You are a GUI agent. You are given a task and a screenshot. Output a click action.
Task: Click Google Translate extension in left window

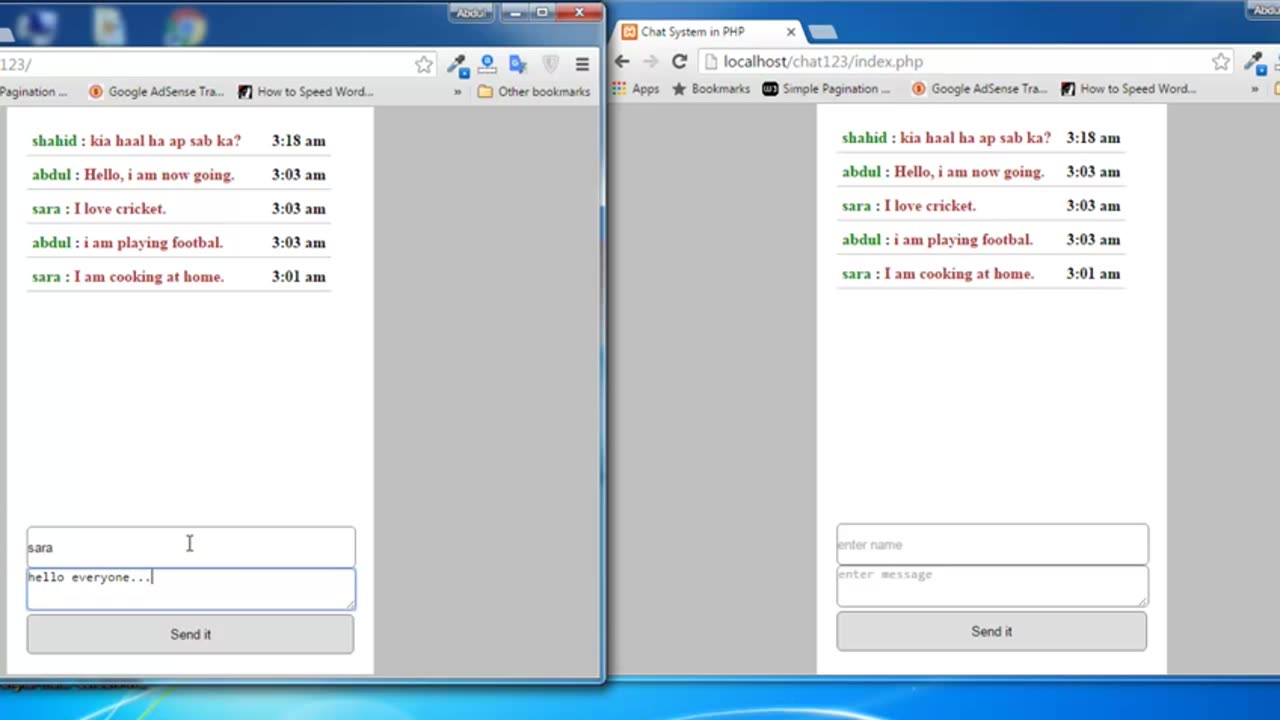pos(518,65)
